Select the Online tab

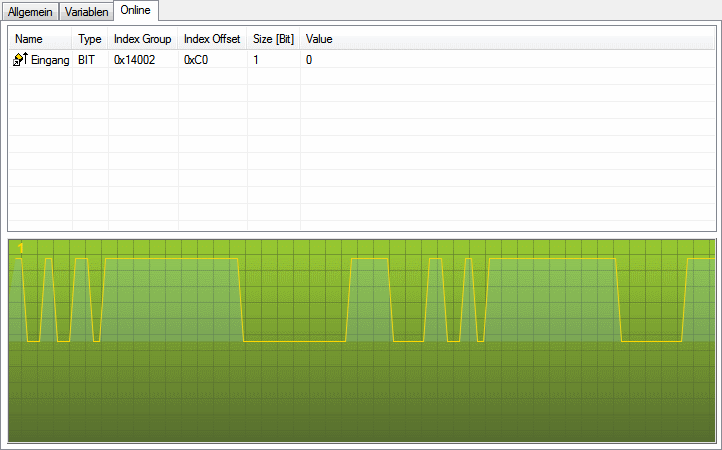[x=135, y=10]
